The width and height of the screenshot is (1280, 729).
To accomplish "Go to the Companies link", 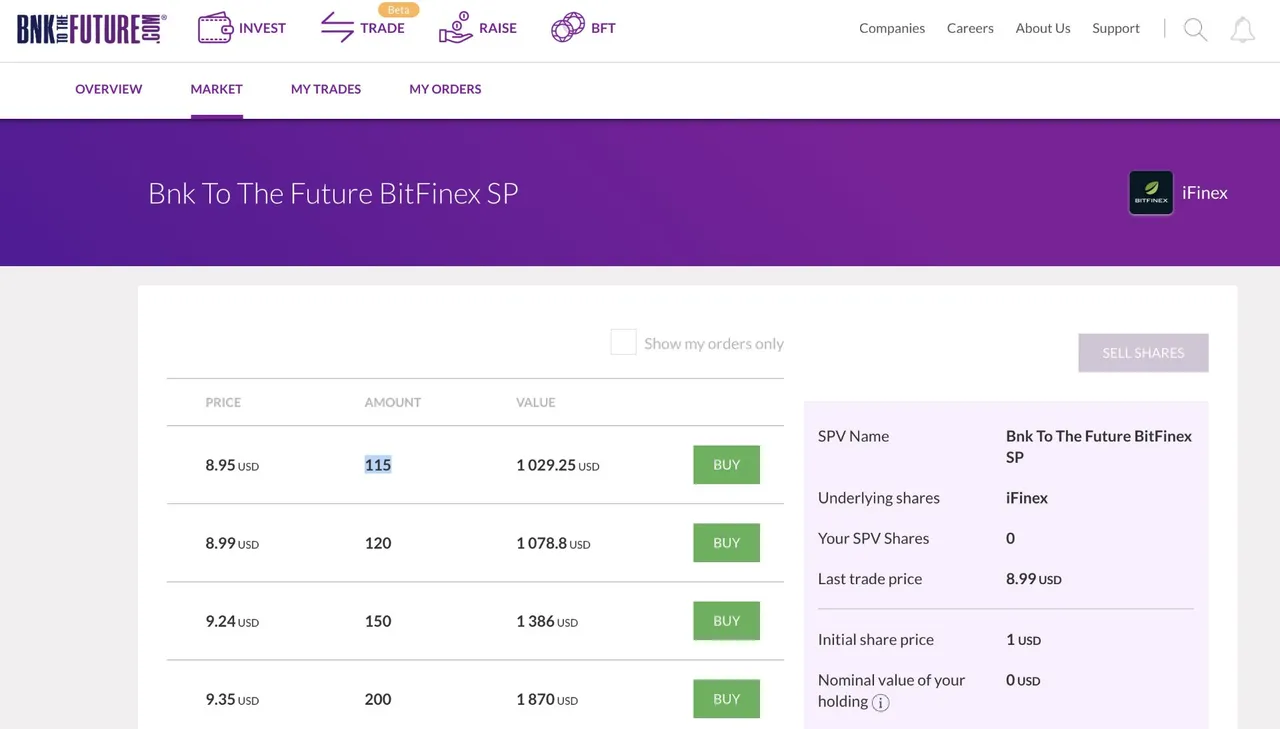I will click(892, 28).
